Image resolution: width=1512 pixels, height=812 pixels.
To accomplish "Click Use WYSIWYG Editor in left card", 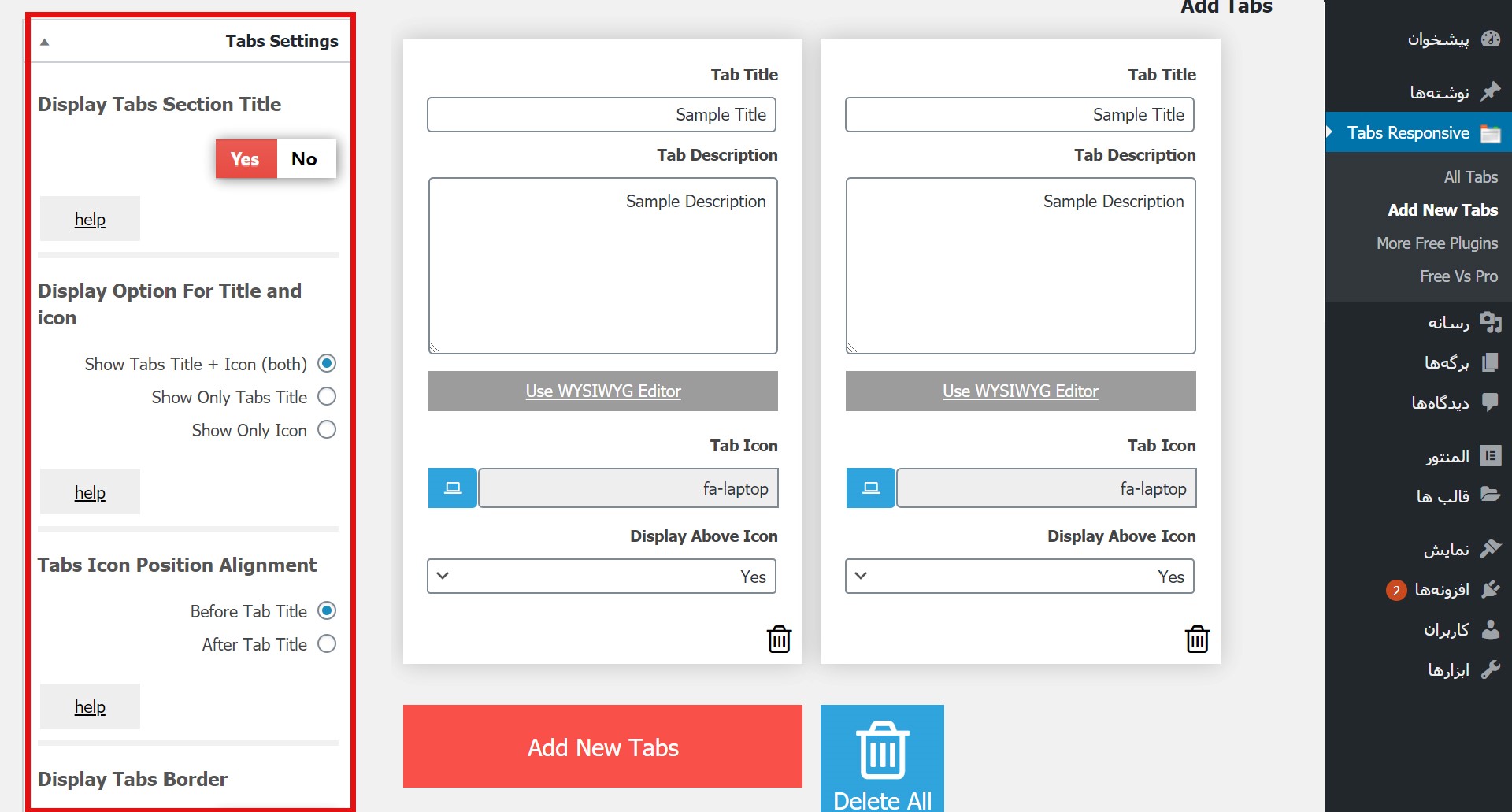I will tap(603, 391).
